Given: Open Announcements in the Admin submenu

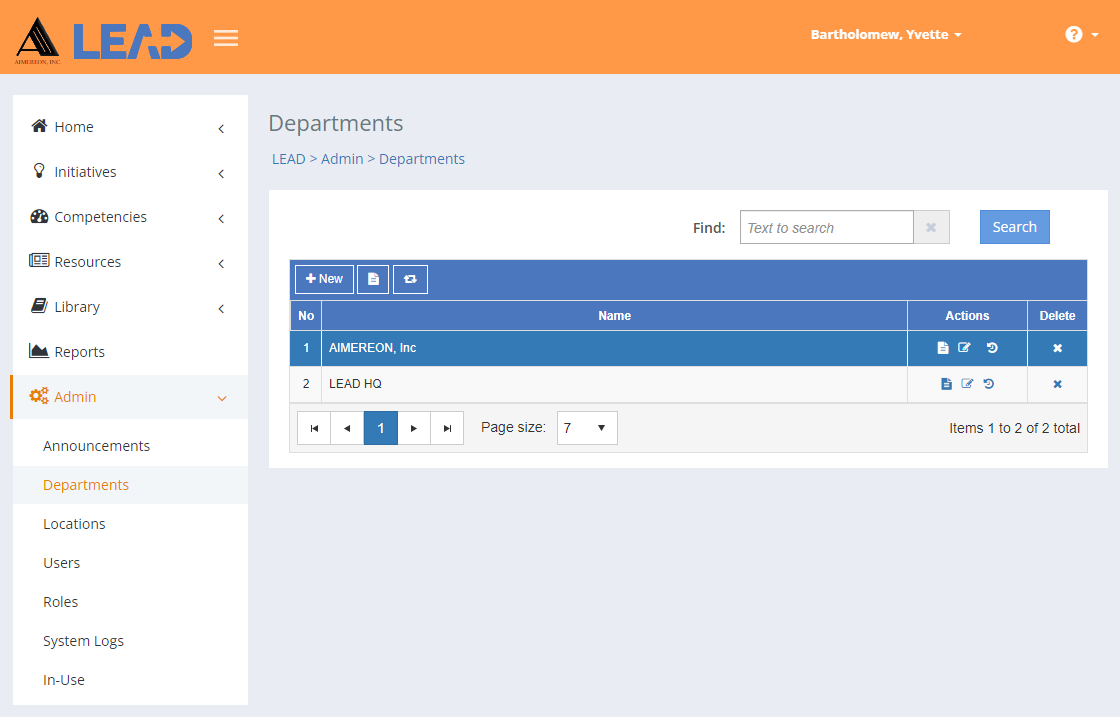Looking at the screenshot, I should (96, 446).
